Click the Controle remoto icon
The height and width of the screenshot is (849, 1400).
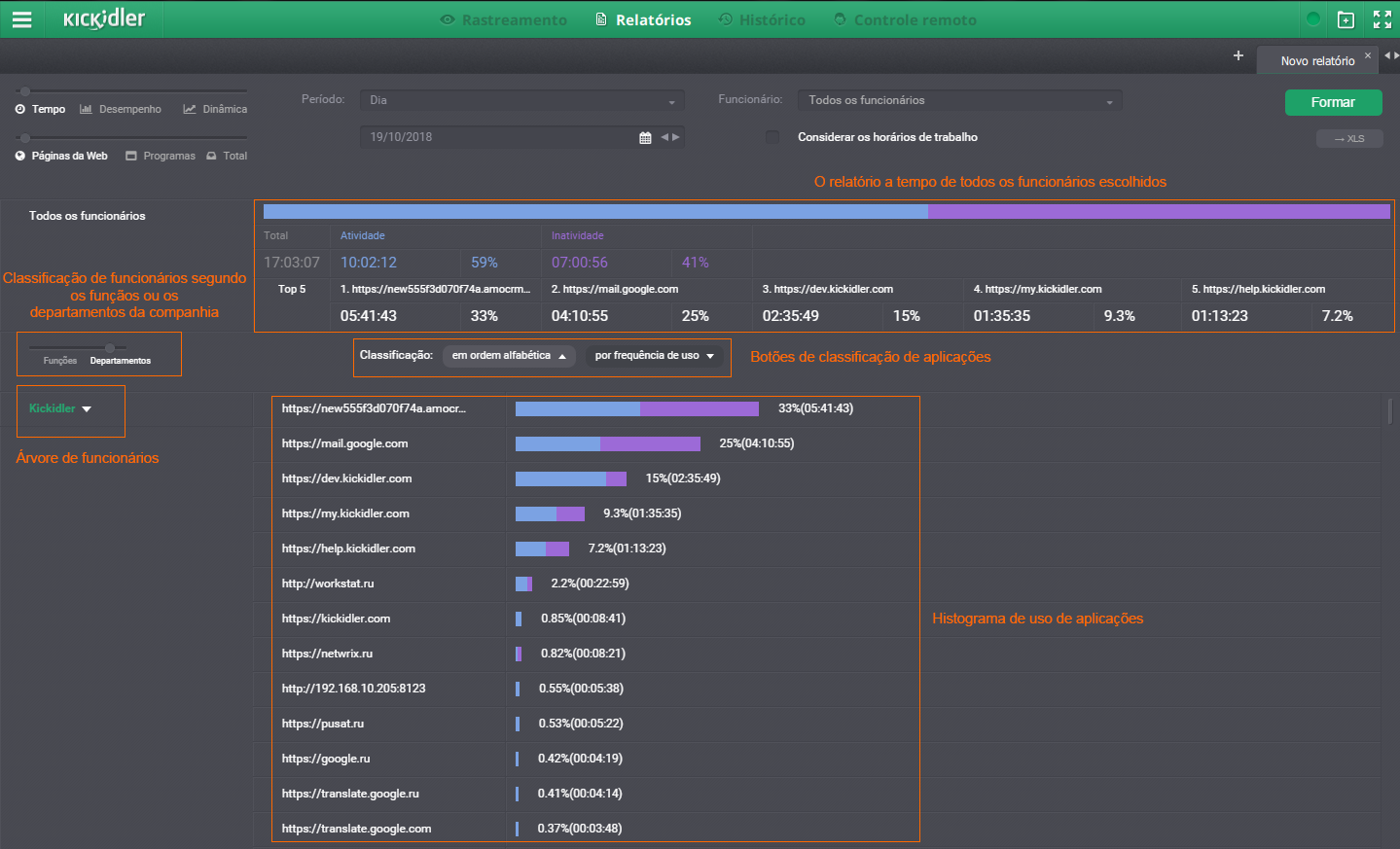[841, 19]
